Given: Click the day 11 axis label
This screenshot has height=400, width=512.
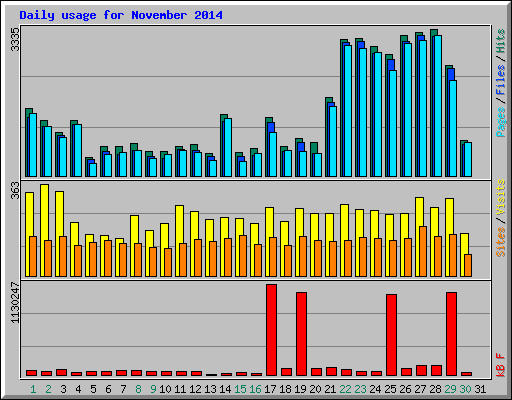Looking at the screenshot, I should coord(180,389).
